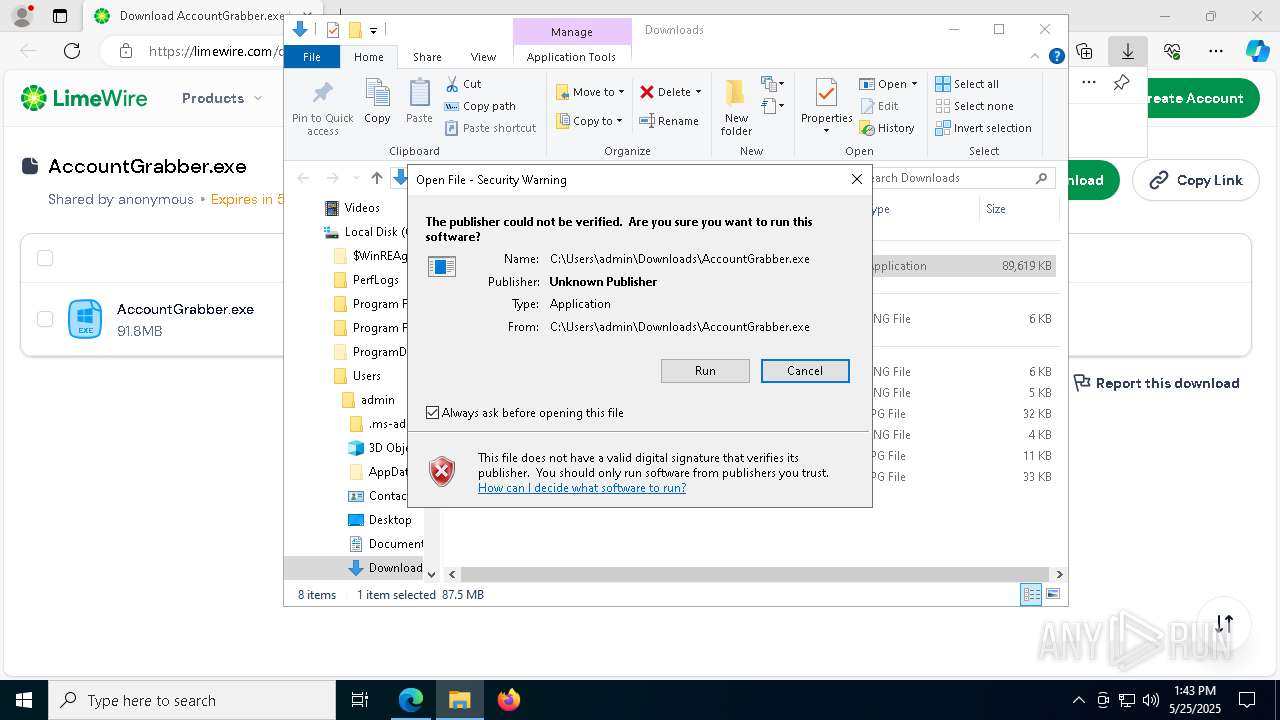The width and height of the screenshot is (1280, 720).
Task: Click Copy Link button on LimeWire
Action: [1195, 180]
